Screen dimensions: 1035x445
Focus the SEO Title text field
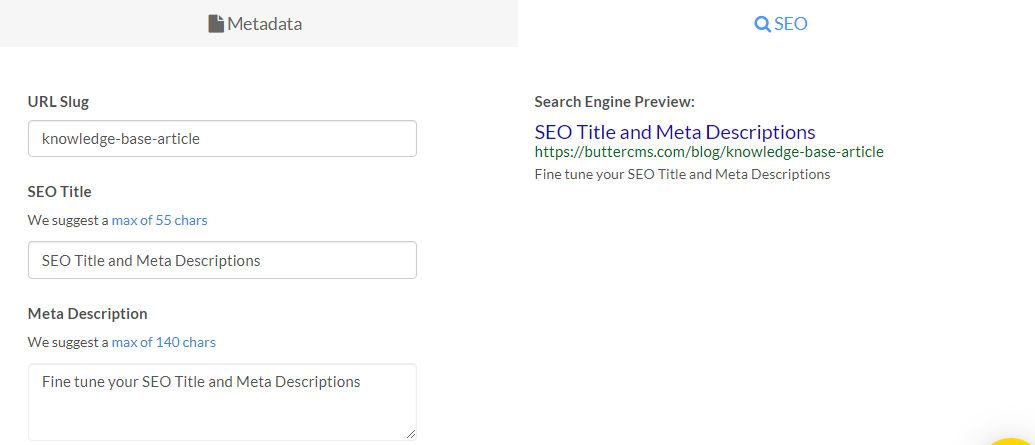click(x=222, y=260)
